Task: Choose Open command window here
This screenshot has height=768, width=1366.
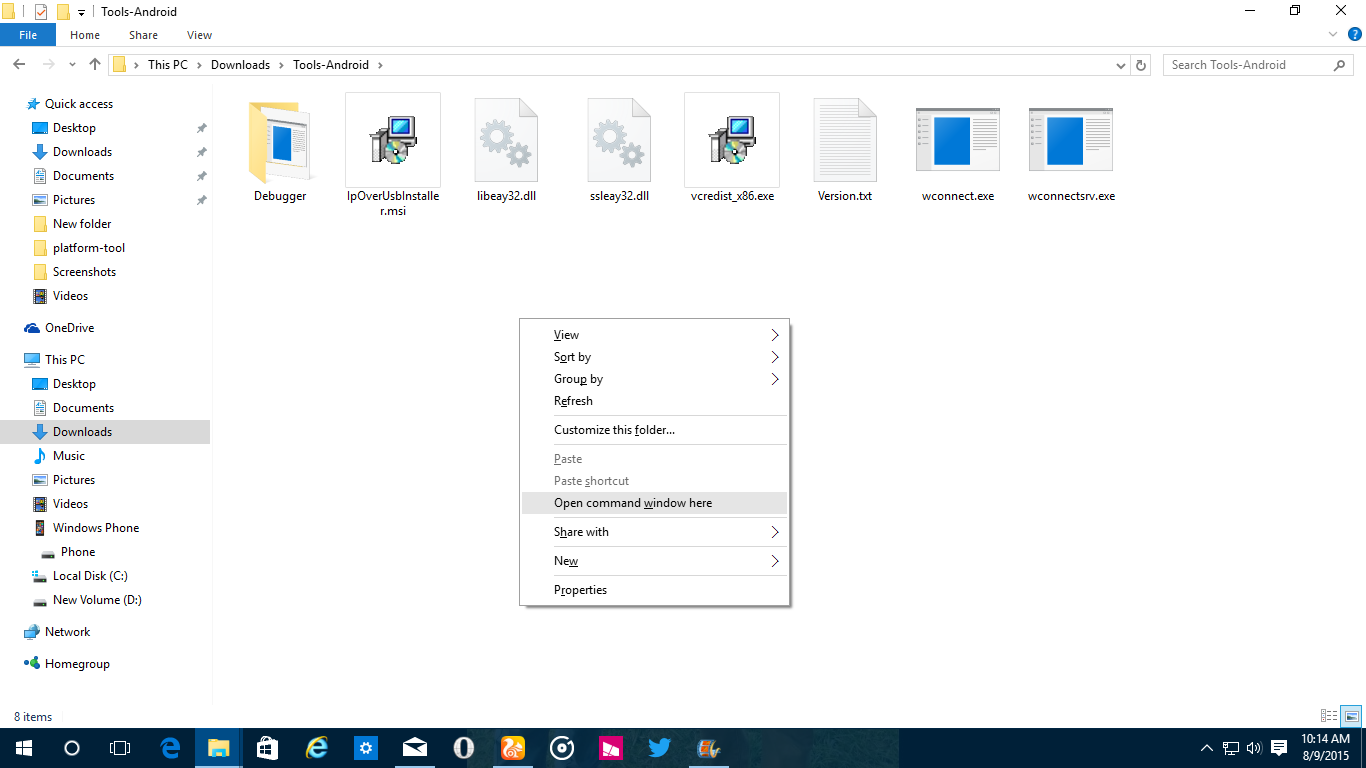Action: pyautogui.click(x=633, y=503)
